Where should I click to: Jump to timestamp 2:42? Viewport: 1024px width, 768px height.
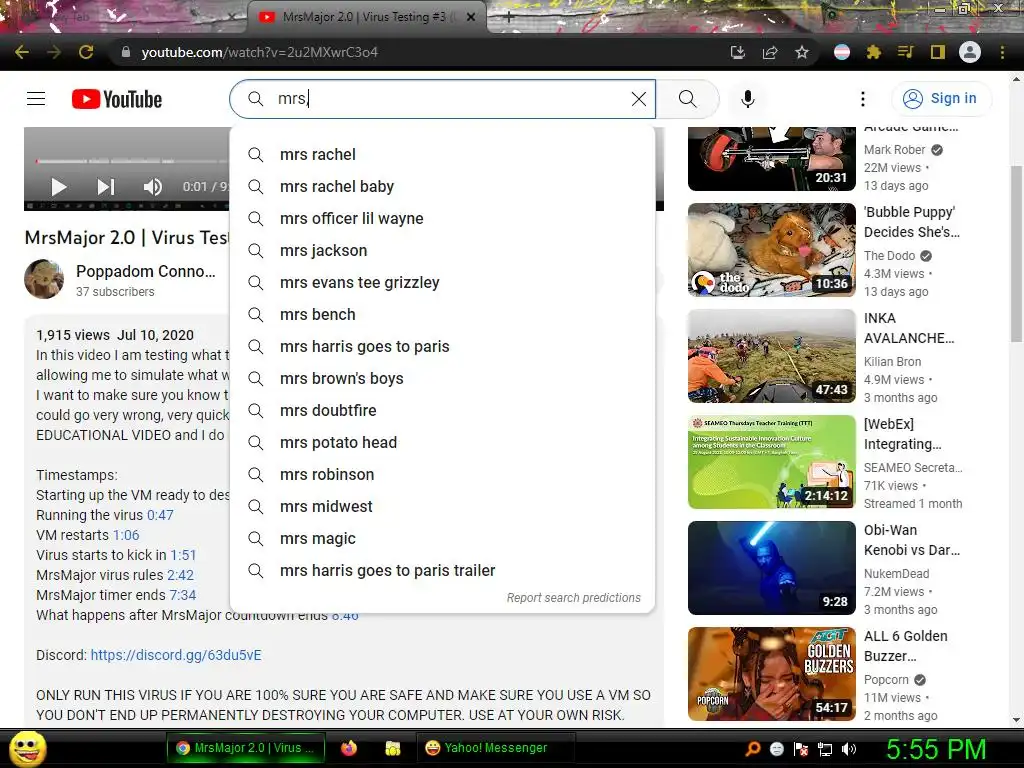[x=180, y=575]
